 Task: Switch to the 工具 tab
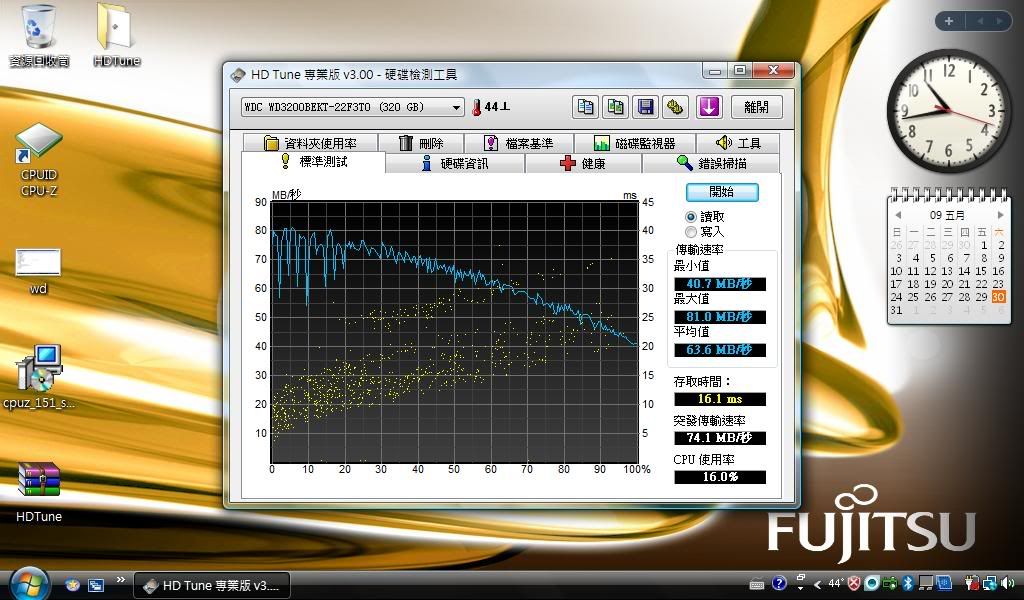(738, 143)
